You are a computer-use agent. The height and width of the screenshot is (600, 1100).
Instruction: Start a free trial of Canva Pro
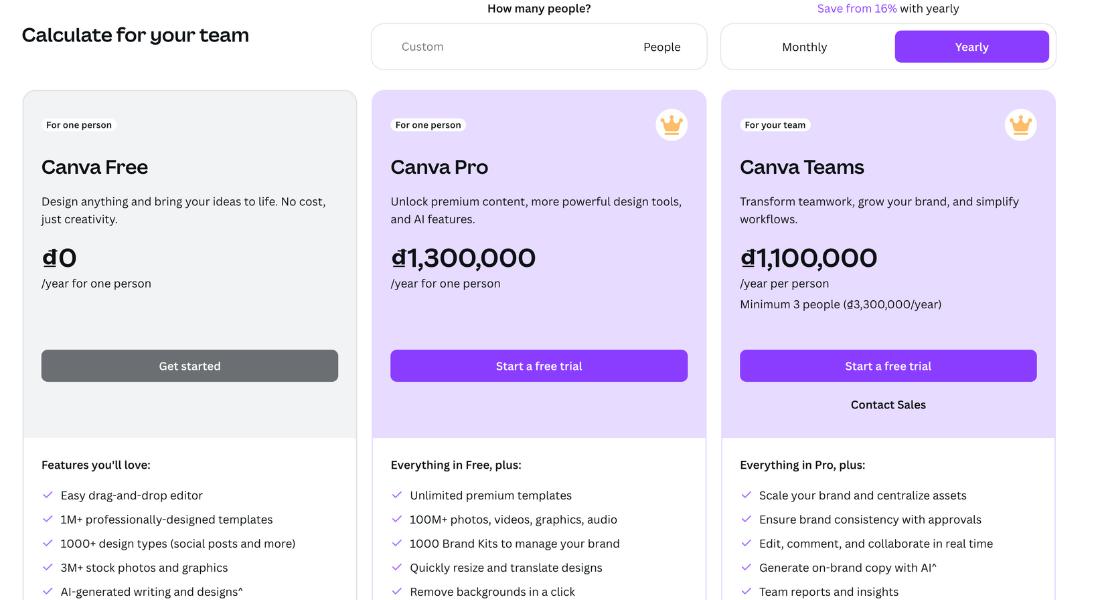(539, 366)
